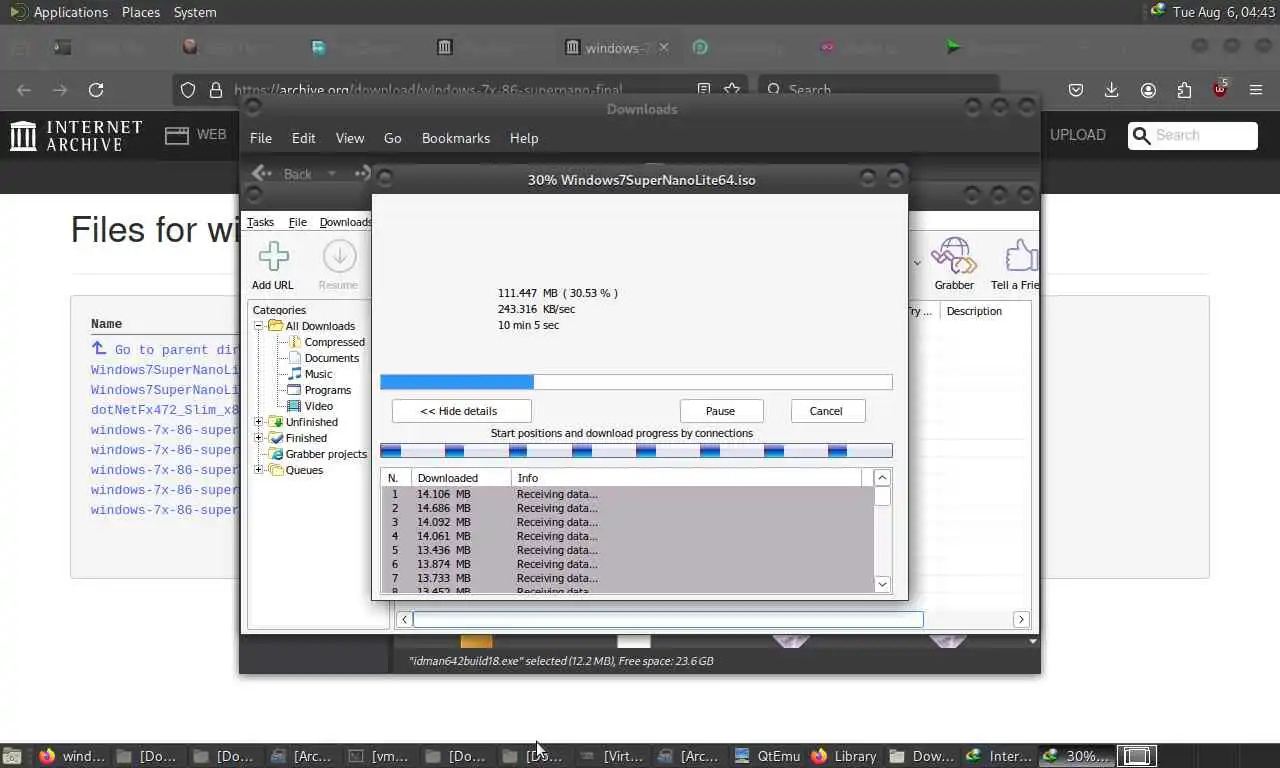Open the Firefox account icon

point(1148,90)
